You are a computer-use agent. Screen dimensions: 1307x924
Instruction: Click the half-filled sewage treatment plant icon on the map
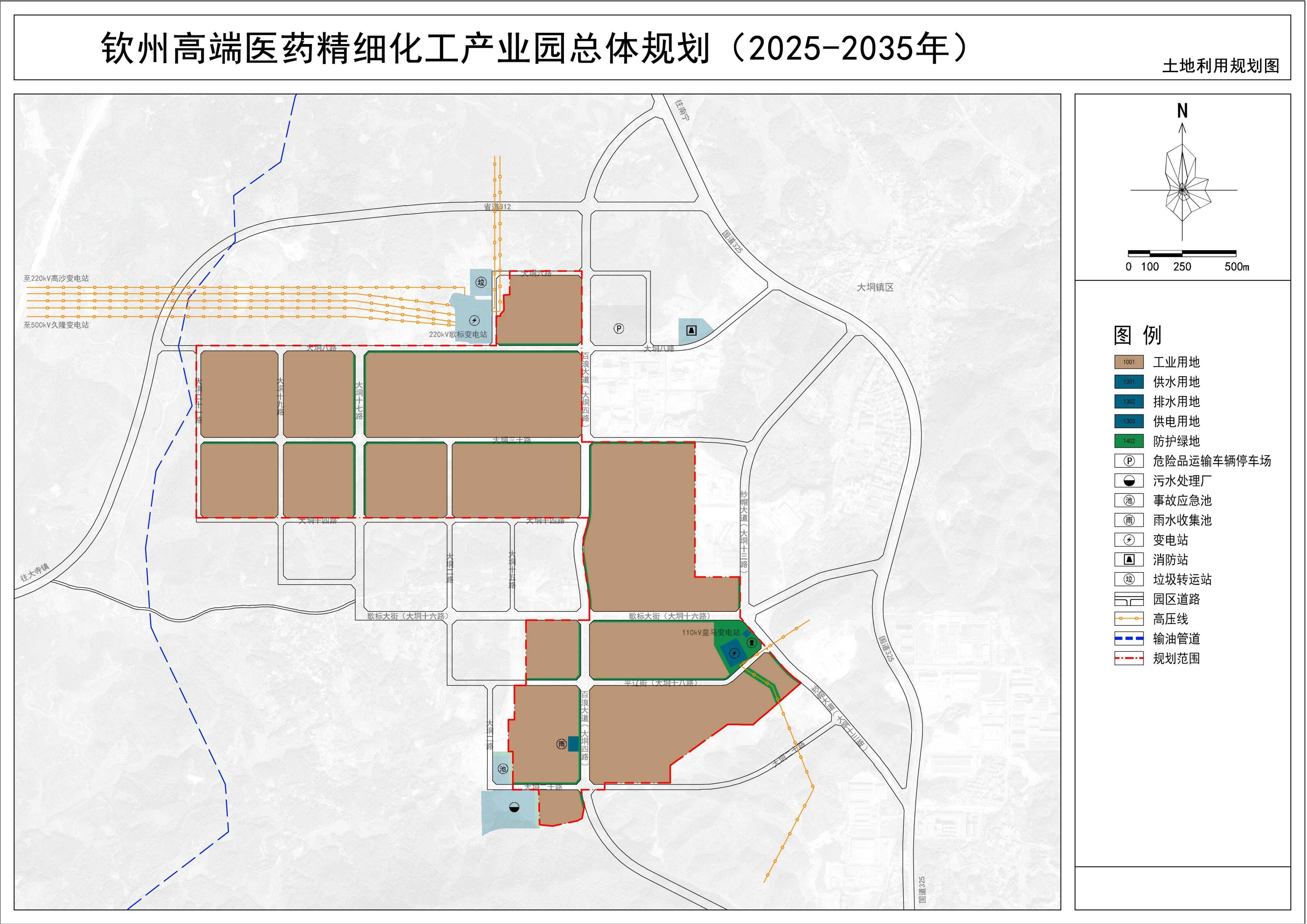(514, 807)
